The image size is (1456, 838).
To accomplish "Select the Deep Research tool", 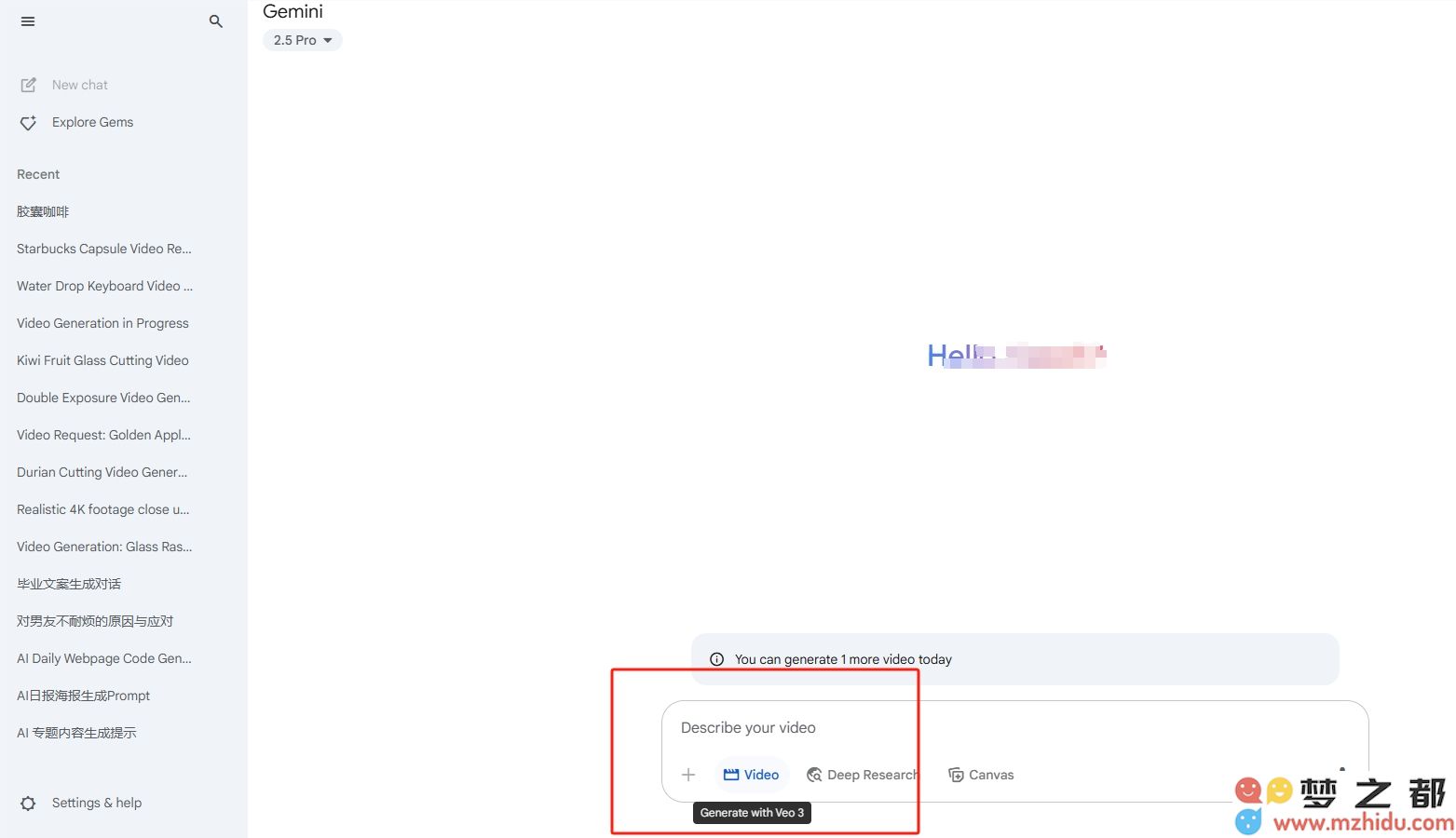I will point(862,775).
